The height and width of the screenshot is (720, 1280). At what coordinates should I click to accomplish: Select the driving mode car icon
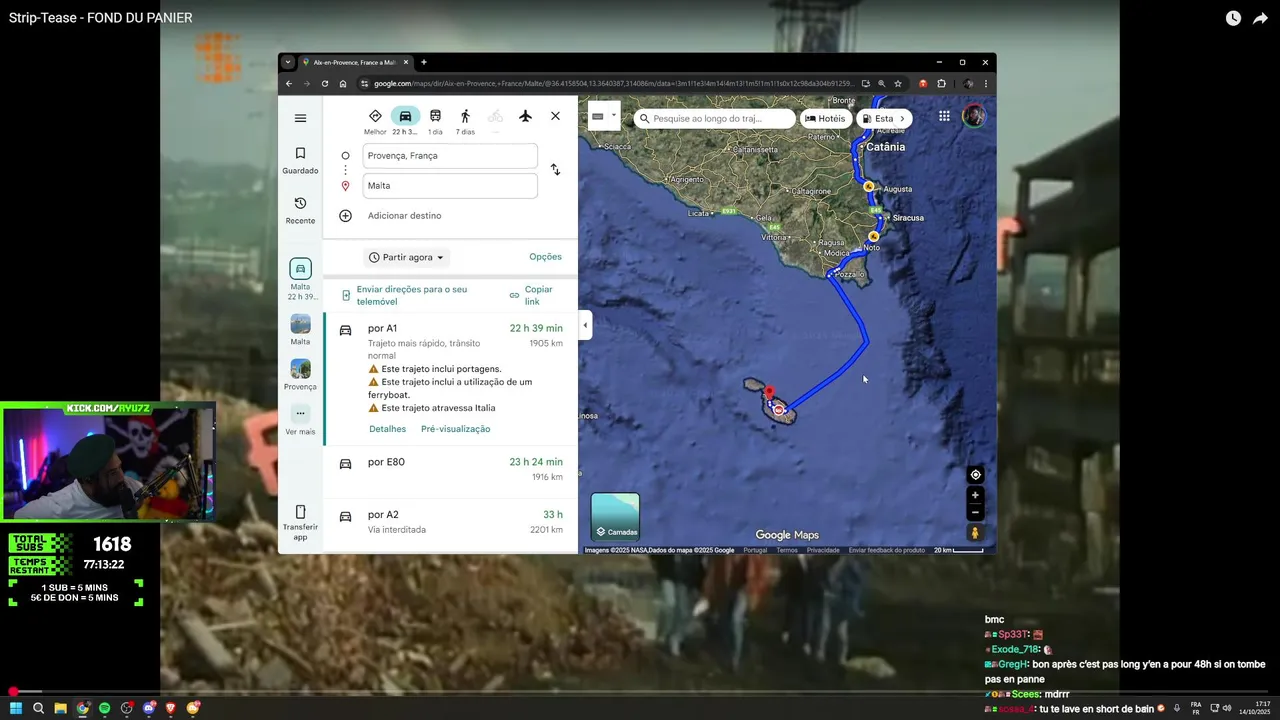tap(405, 116)
